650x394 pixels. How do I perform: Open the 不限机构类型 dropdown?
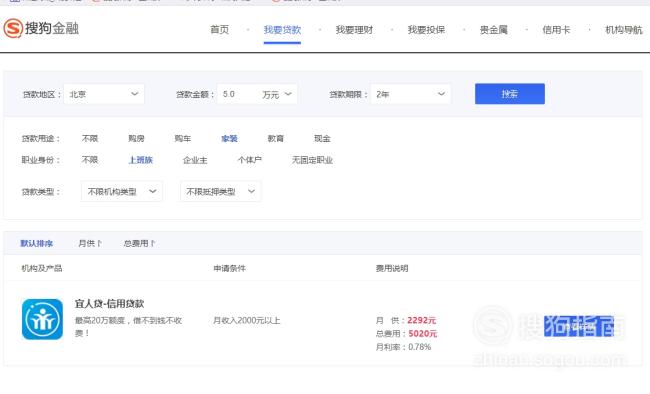[x=122, y=192]
